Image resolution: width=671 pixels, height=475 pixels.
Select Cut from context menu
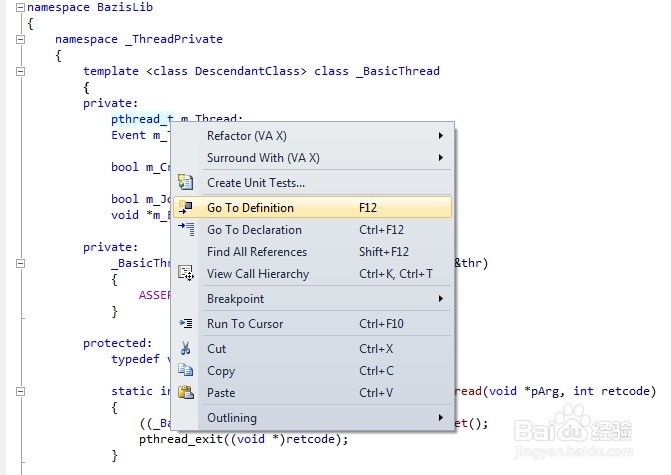[312, 349]
